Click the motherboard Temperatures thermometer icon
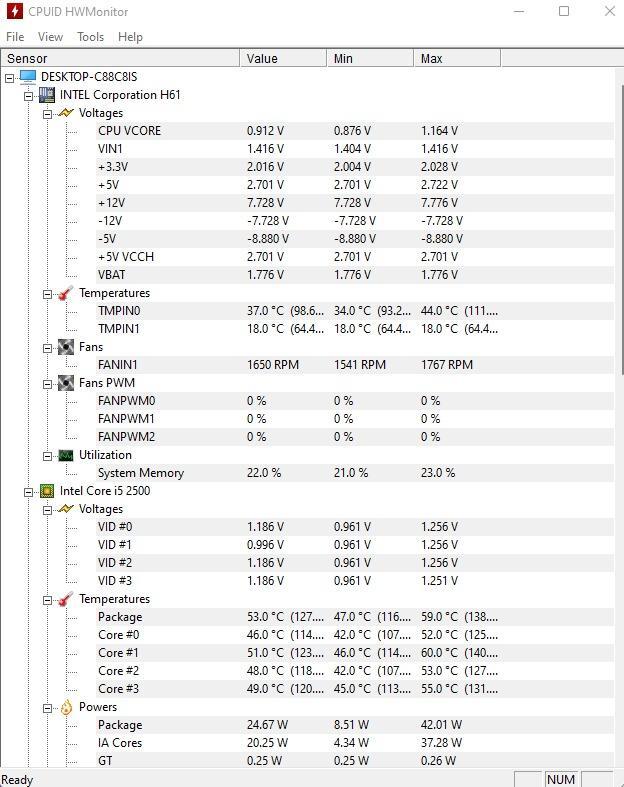The width and height of the screenshot is (624, 787). click(66, 293)
